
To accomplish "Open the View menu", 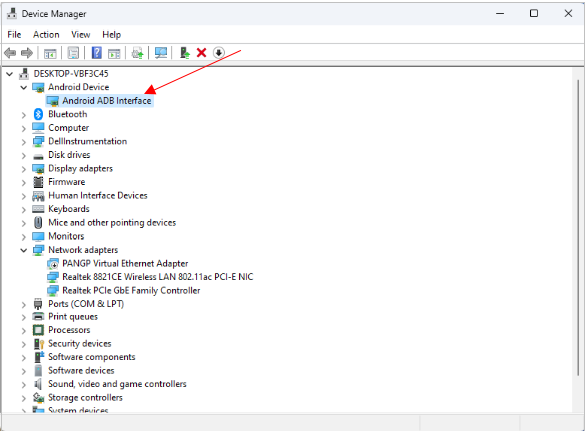I will click(x=80, y=34).
